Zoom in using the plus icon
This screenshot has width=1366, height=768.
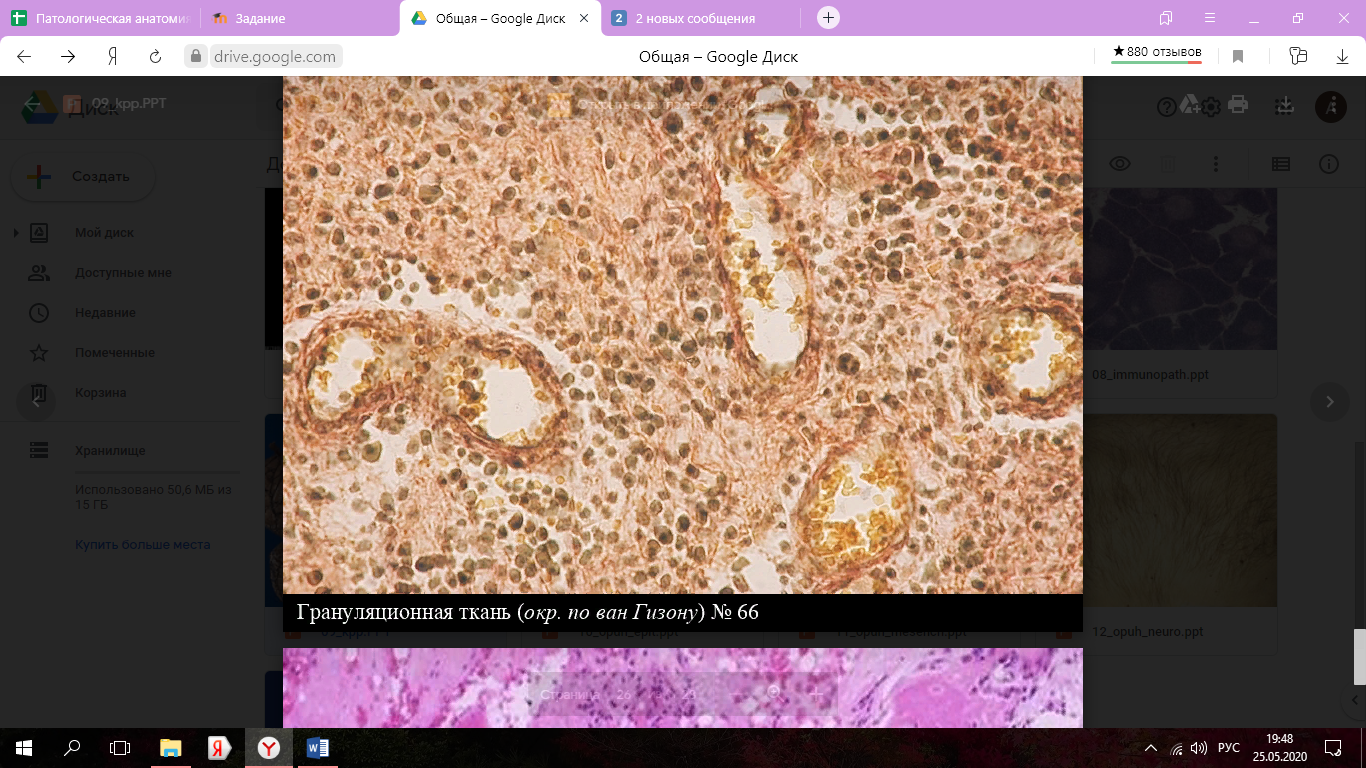(817, 693)
